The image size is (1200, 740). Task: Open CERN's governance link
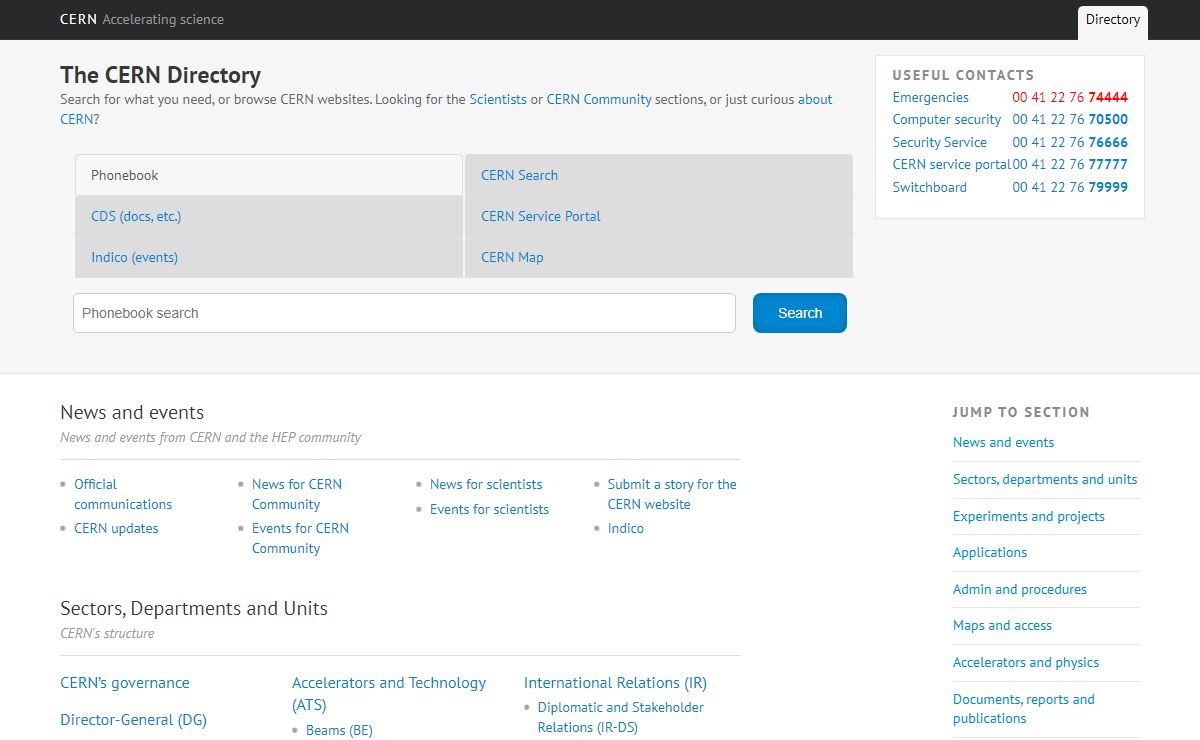click(x=125, y=683)
